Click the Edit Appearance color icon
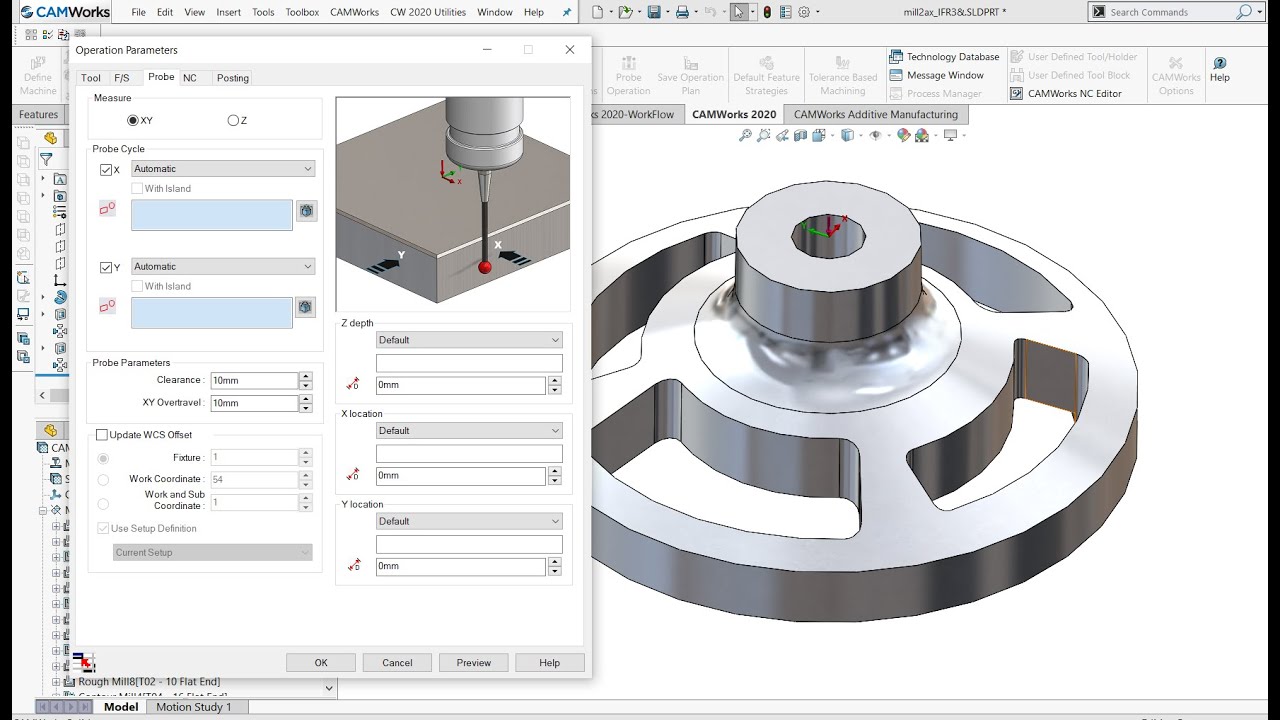Viewport: 1280px width, 720px height. (x=904, y=135)
